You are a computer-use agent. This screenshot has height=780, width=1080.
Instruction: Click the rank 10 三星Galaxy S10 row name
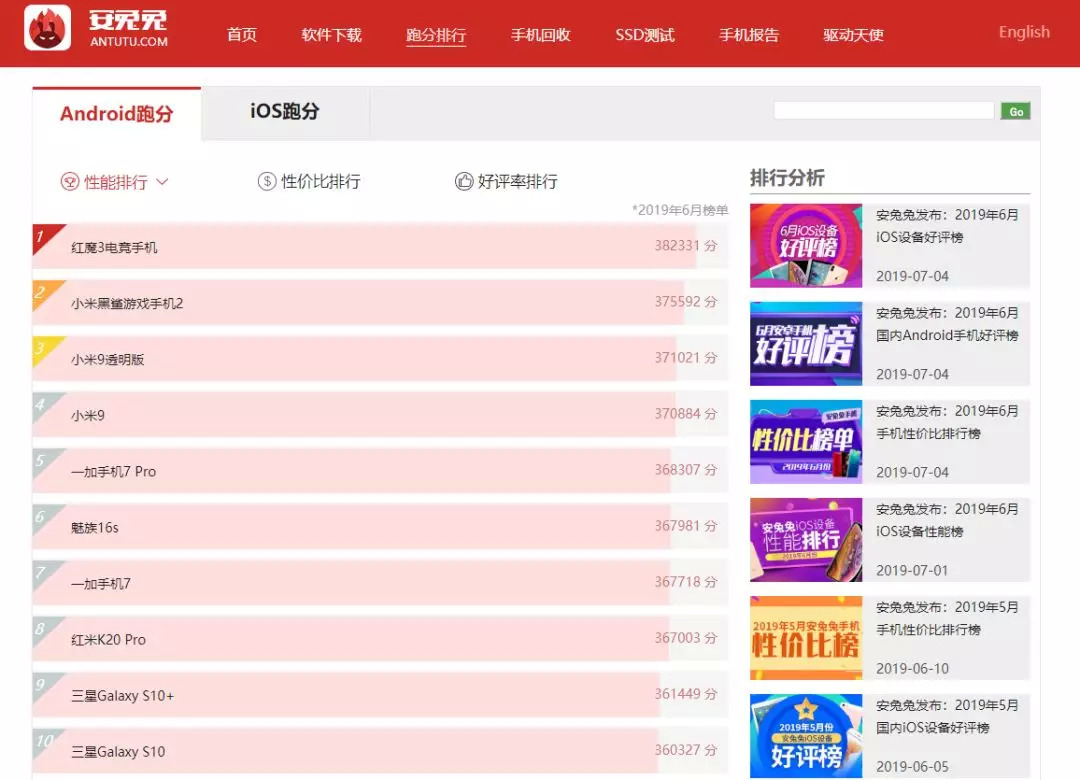click(118, 752)
